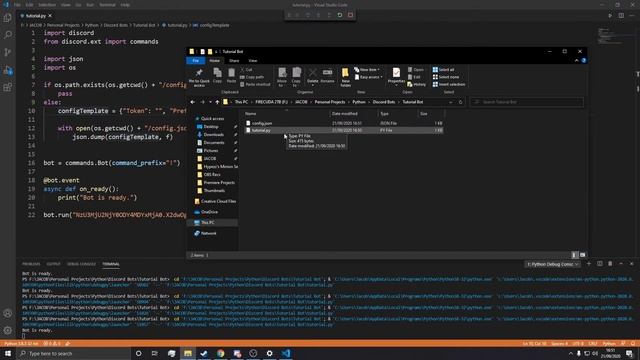Open Properties from the File Explorer ribbon
Viewport: 640px width, 360px height.
coord(396,76)
